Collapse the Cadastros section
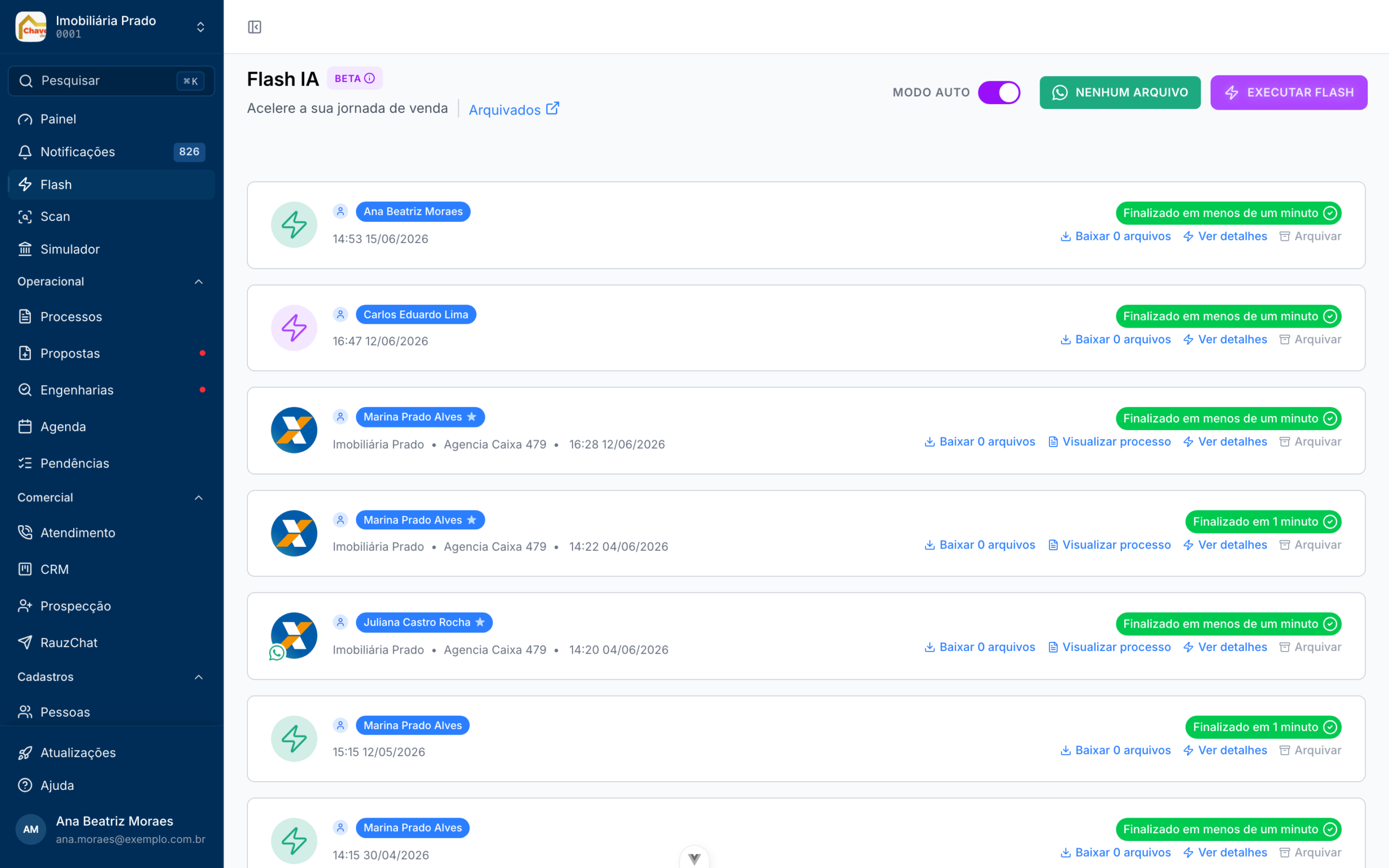This screenshot has height=868, width=1389. point(199,677)
